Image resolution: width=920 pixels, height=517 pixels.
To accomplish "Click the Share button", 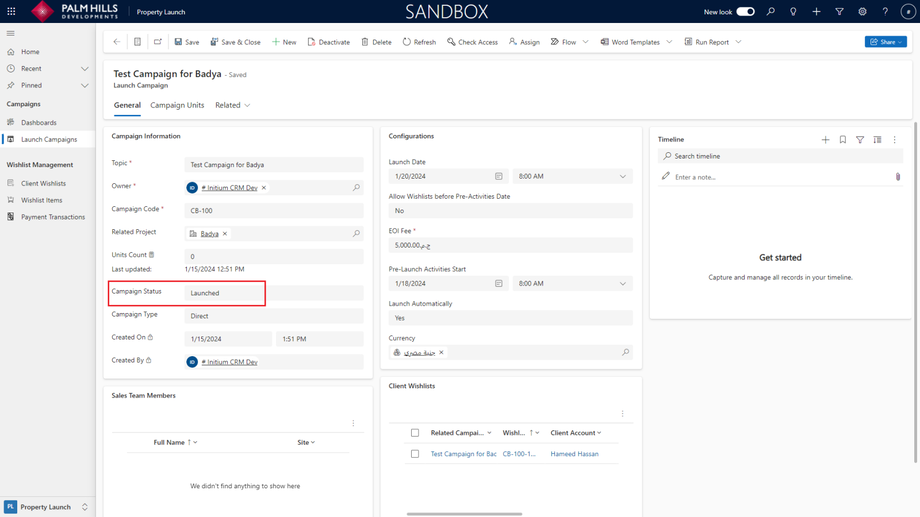I will 885,42.
